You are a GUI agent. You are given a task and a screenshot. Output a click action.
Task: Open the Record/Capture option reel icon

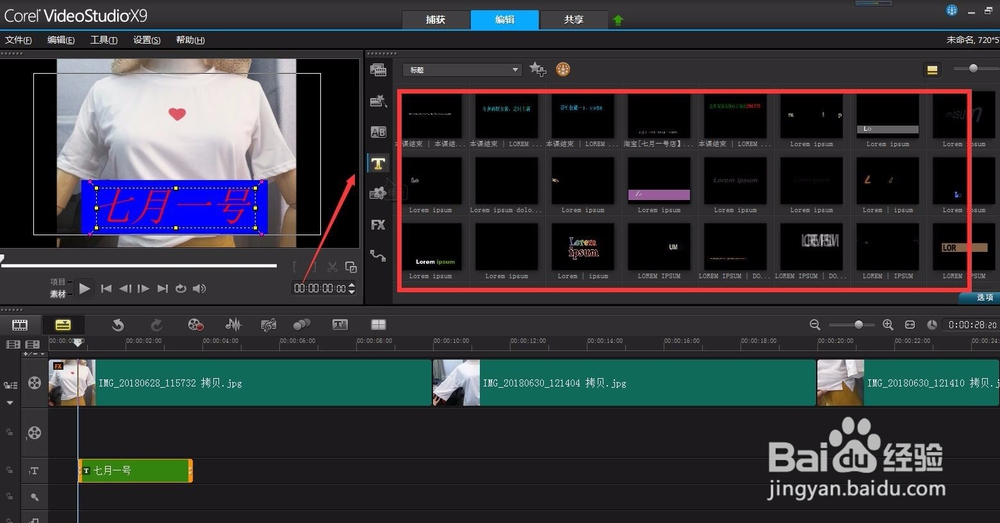click(195, 325)
